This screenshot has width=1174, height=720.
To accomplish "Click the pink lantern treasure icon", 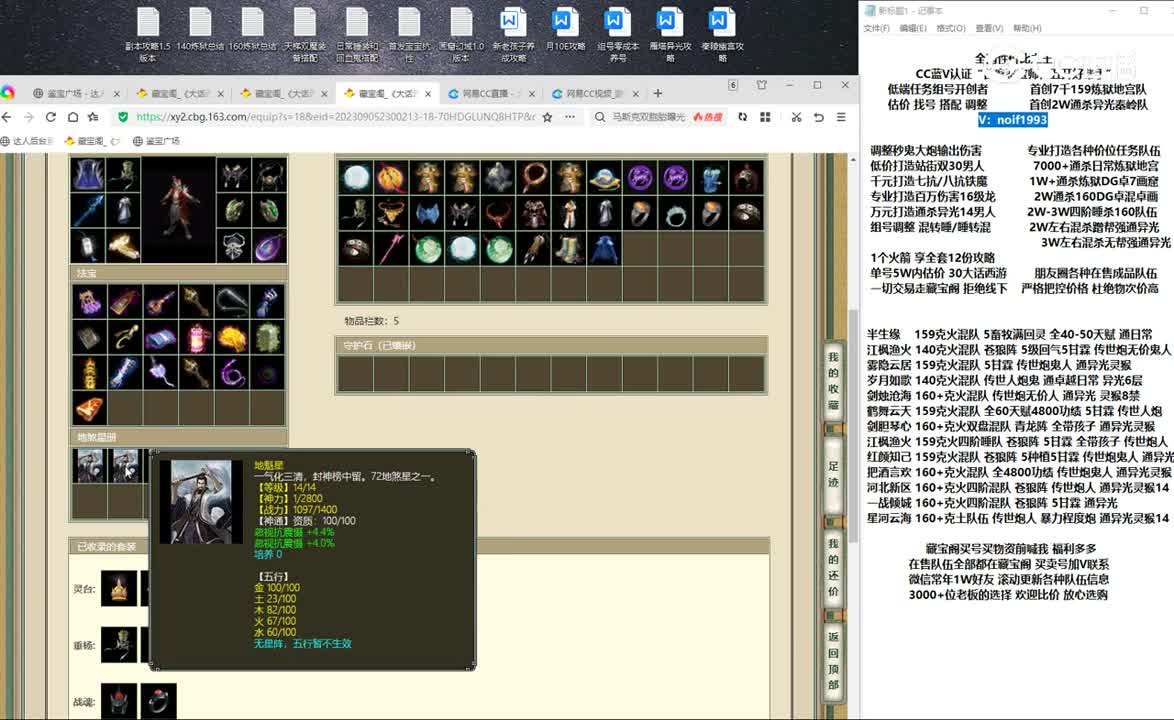I will [196, 338].
